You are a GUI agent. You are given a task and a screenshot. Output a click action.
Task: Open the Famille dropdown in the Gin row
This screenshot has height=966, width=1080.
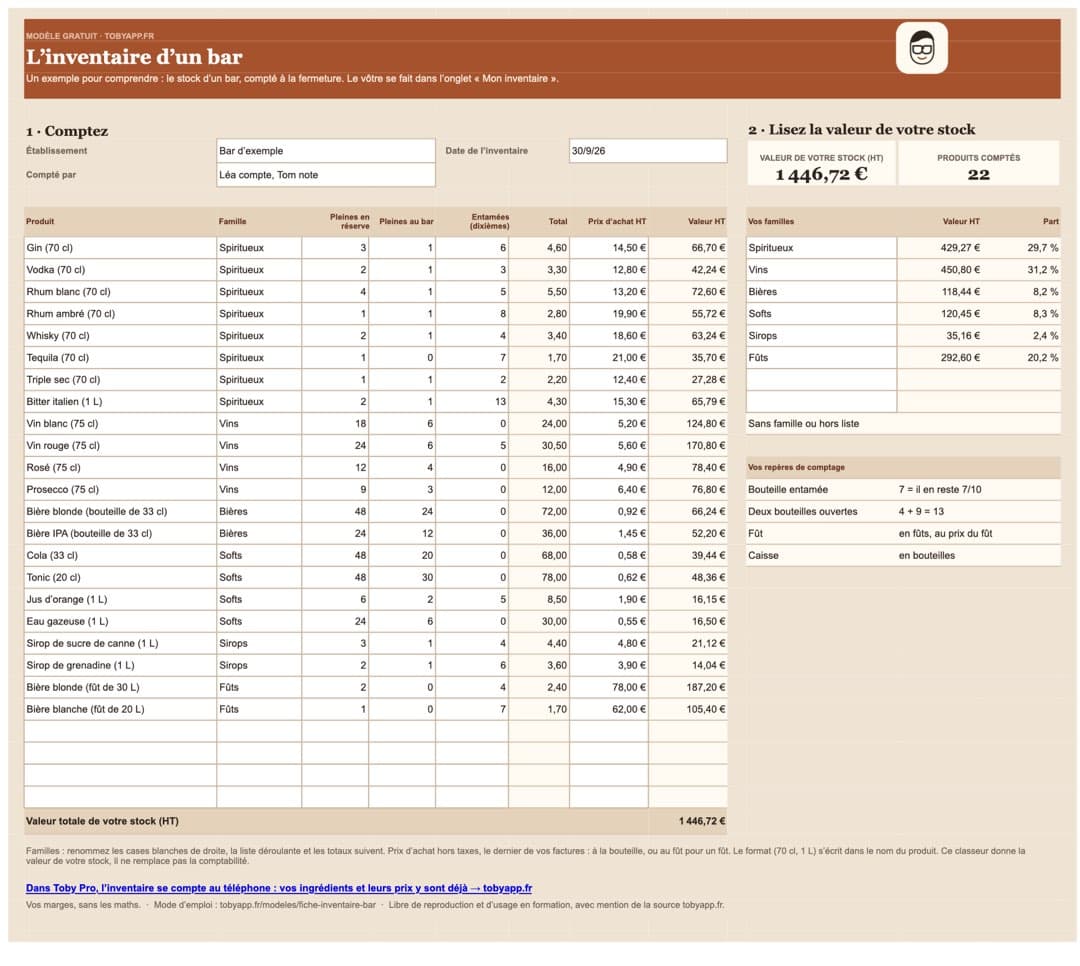[x=259, y=248]
